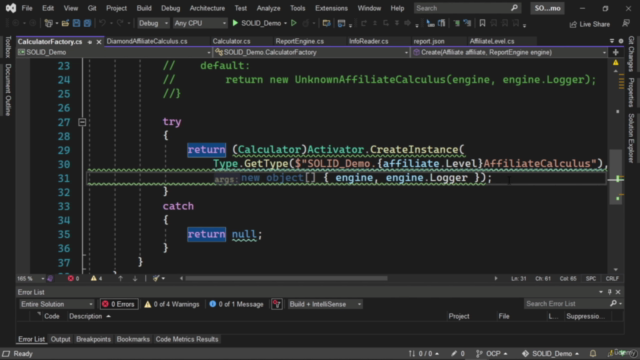Open the File menu
Screen dimensions: 640x360
pyautogui.click(x=27, y=8)
